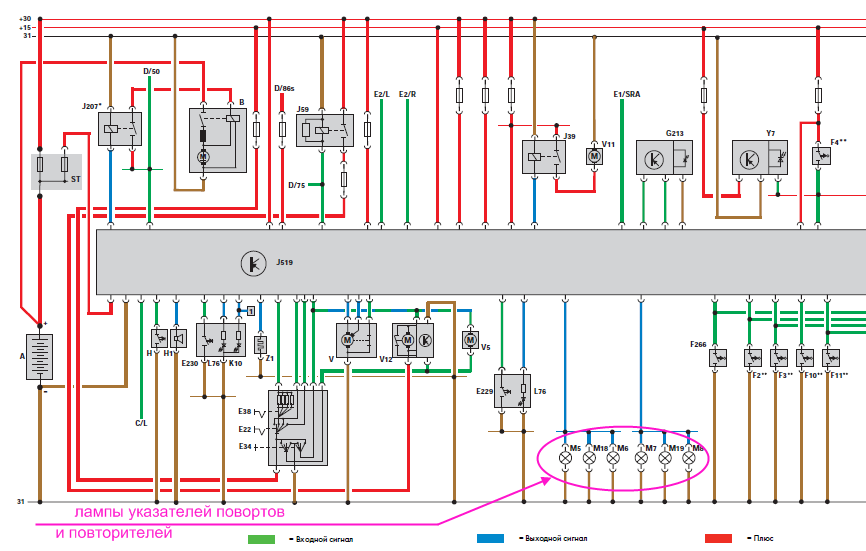Click the reference box numbered 1
This screenshot has height=551, width=866.
(x=251, y=311)
